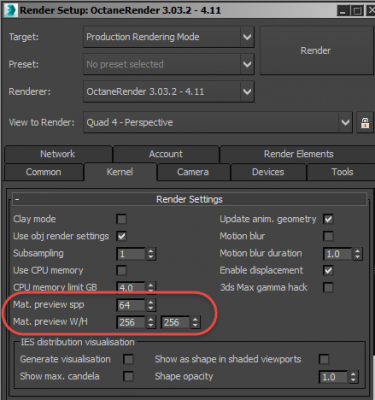The image size is (375, 400).
Task: Click the Mat. preview width field showing 256
Action: (x=131, y=322)
